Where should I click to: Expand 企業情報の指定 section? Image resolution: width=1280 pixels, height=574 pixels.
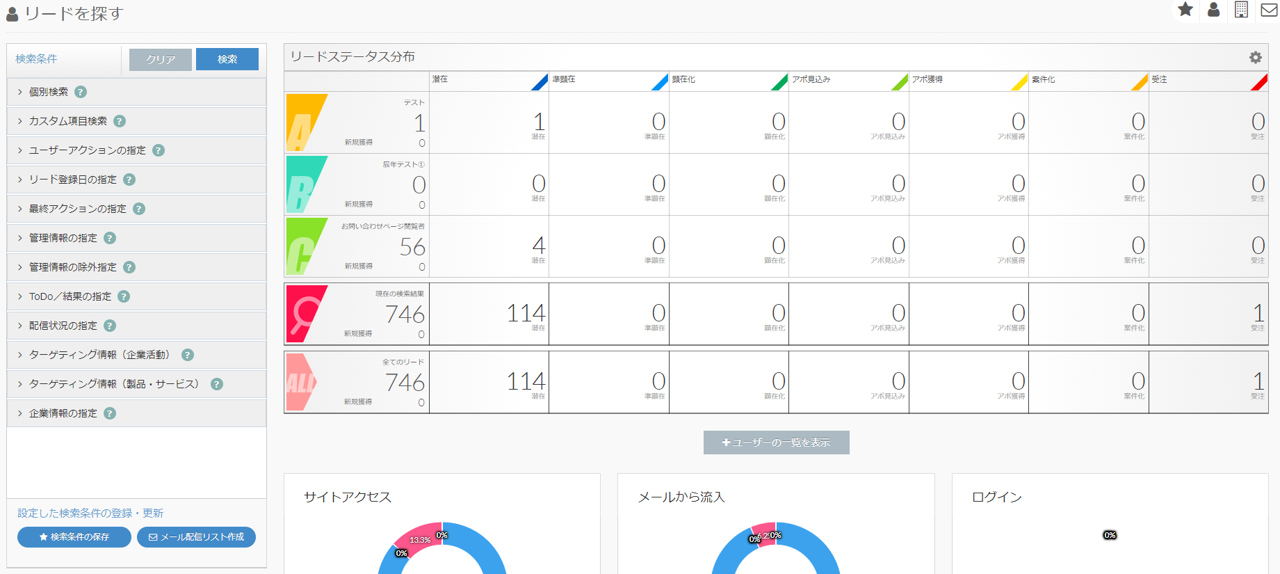click(x=136, y=413)
